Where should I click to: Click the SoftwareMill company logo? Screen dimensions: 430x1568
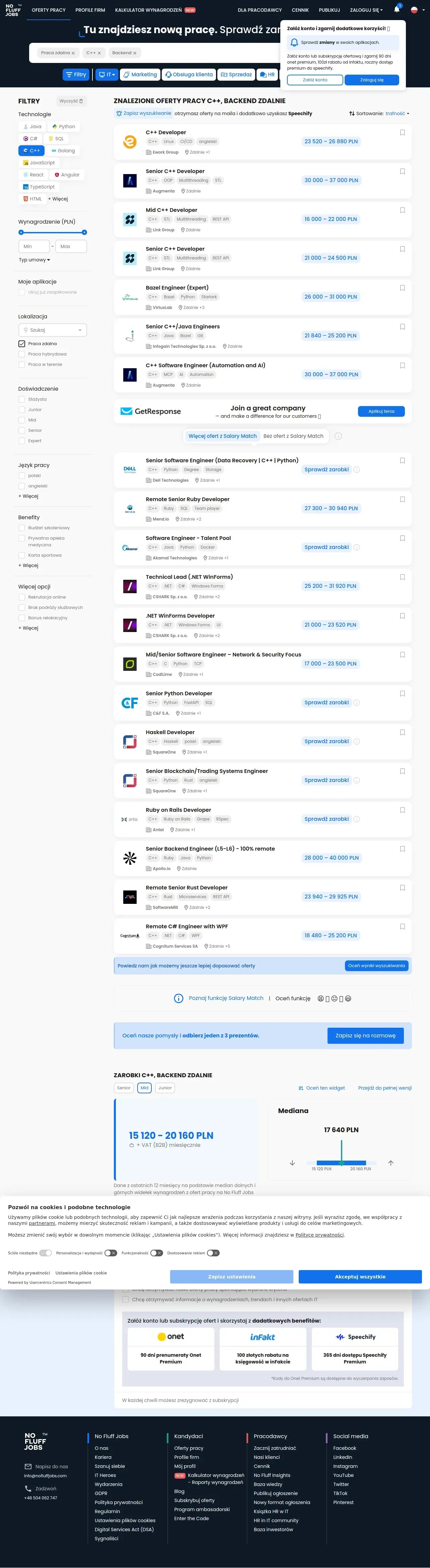pyautogui.click(x=130, y=897)
